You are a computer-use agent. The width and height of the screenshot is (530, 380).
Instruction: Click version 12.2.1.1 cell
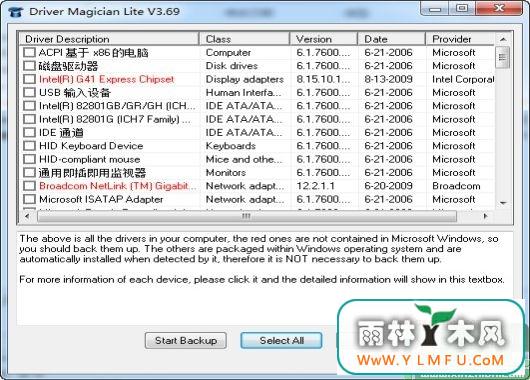coord(315,186)
